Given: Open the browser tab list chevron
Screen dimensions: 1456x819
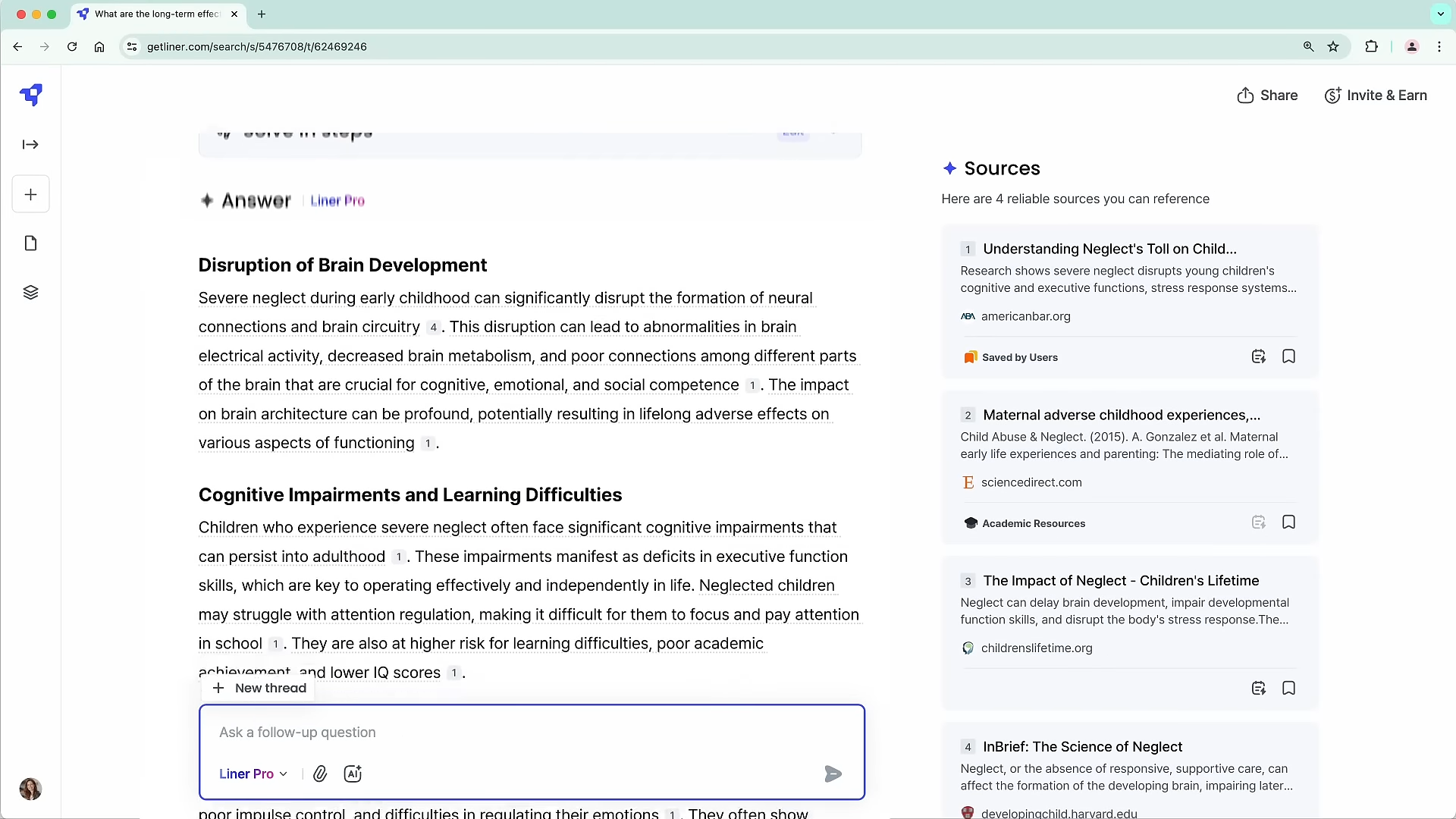Looking at the screenshot, I should 1440,14.
